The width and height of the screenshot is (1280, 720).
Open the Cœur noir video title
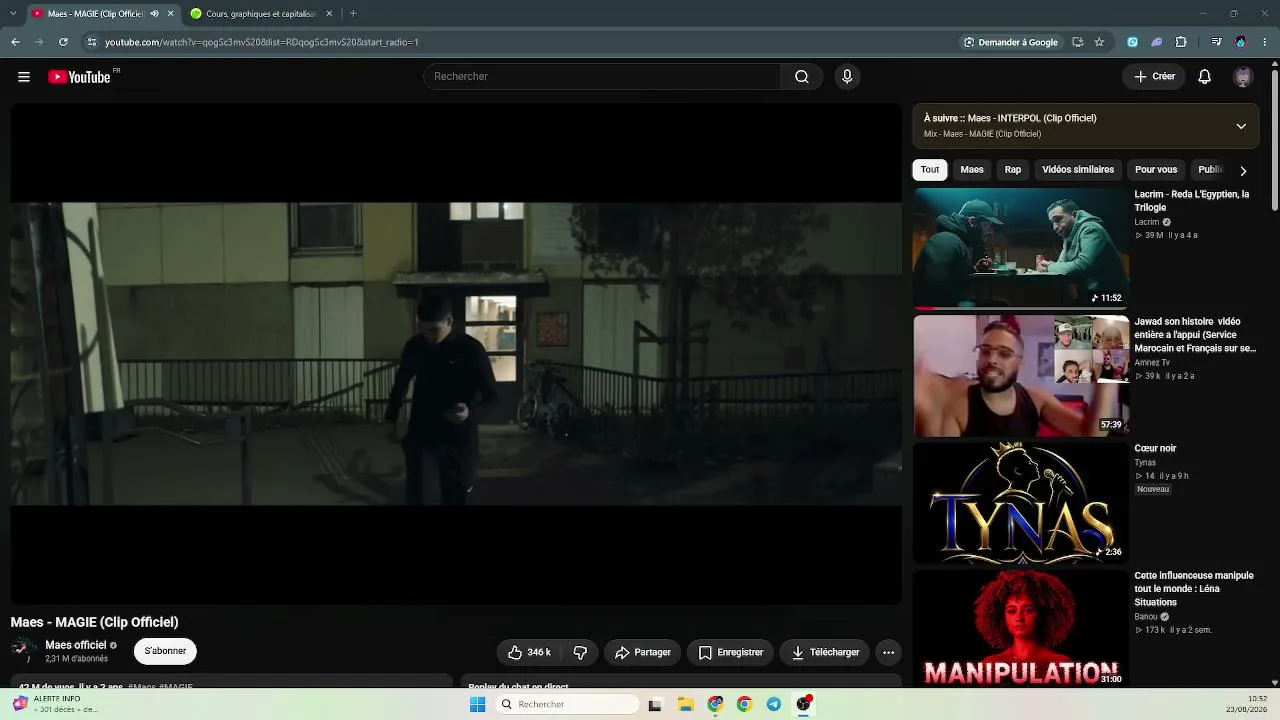pos(1155,449)
